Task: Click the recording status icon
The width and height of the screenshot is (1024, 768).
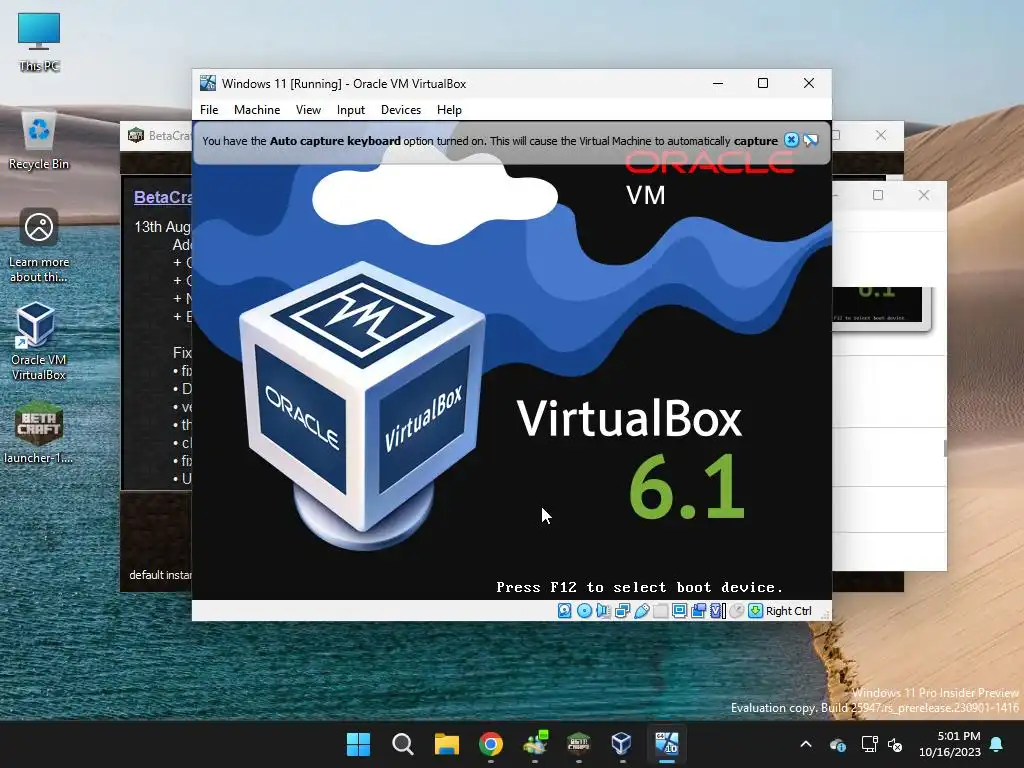Action: coord(698,611)
